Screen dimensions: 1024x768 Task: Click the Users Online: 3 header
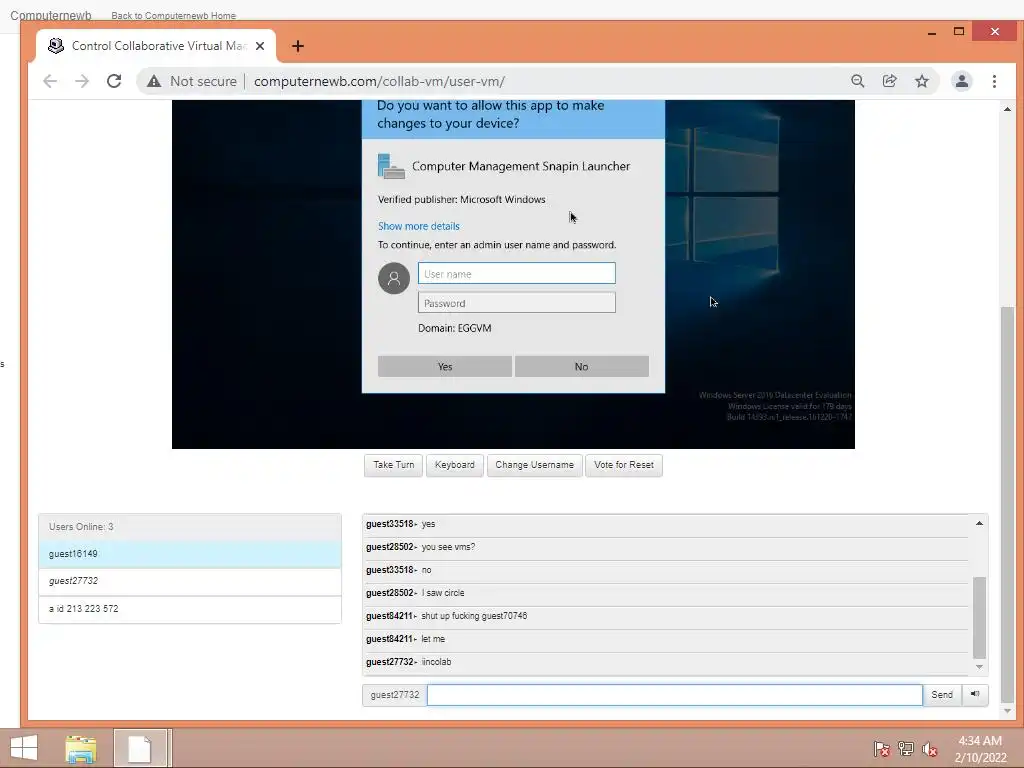click(x=190, y=527)
